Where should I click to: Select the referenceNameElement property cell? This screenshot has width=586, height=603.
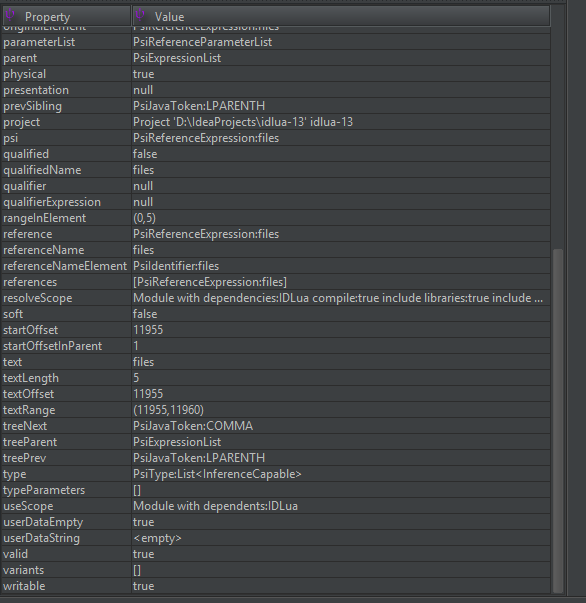tap(66, 266)
